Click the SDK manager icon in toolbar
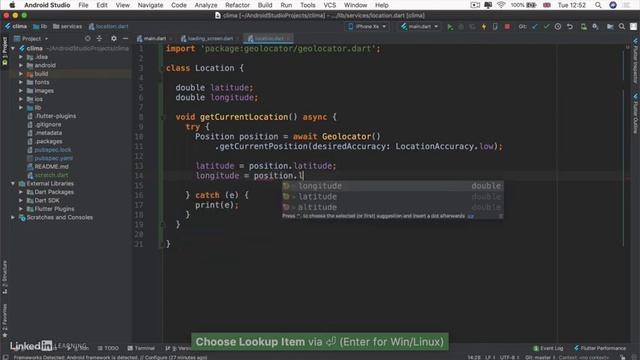 [596, 27]
